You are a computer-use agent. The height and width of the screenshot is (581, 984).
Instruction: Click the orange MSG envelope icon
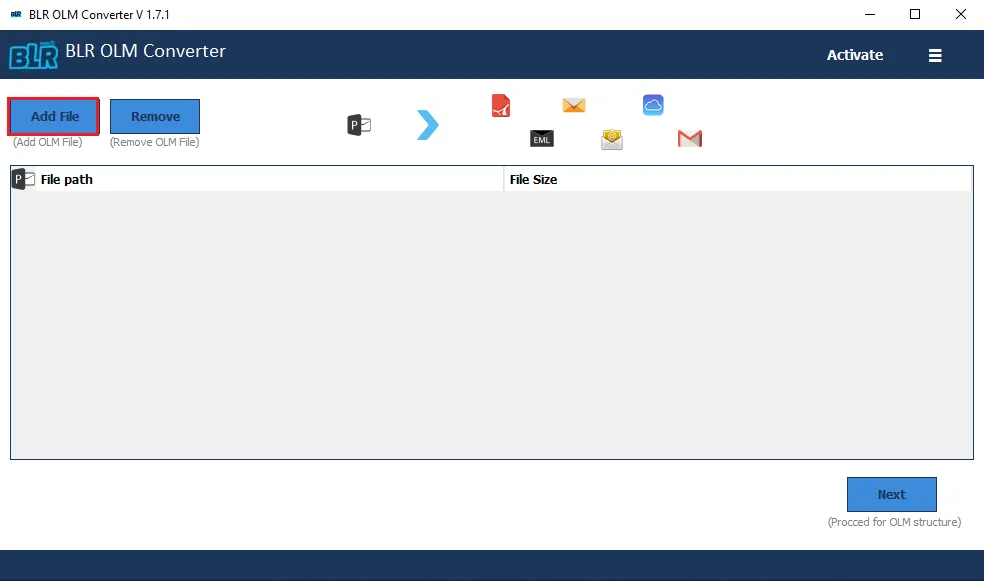coord(574,105)
